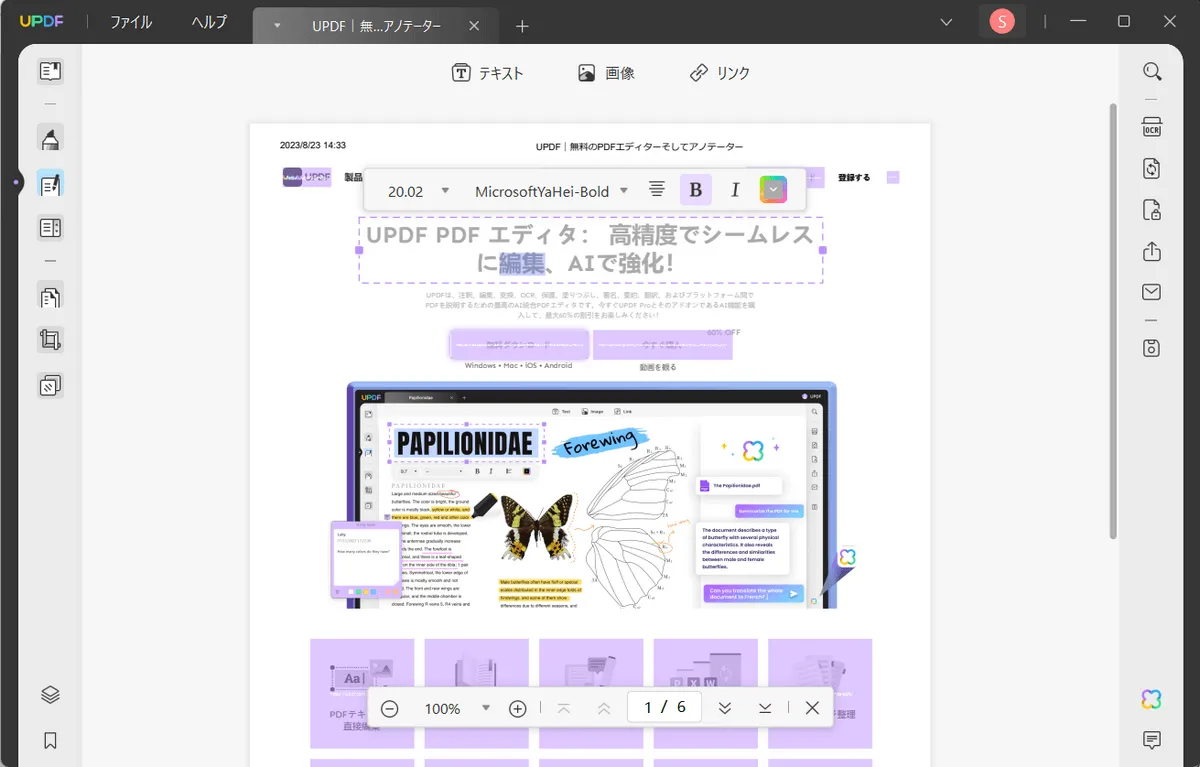This screenshot has width=1200, height=767.
Task: Open the search magnifier icon
Action: [x=1152, y=72]
